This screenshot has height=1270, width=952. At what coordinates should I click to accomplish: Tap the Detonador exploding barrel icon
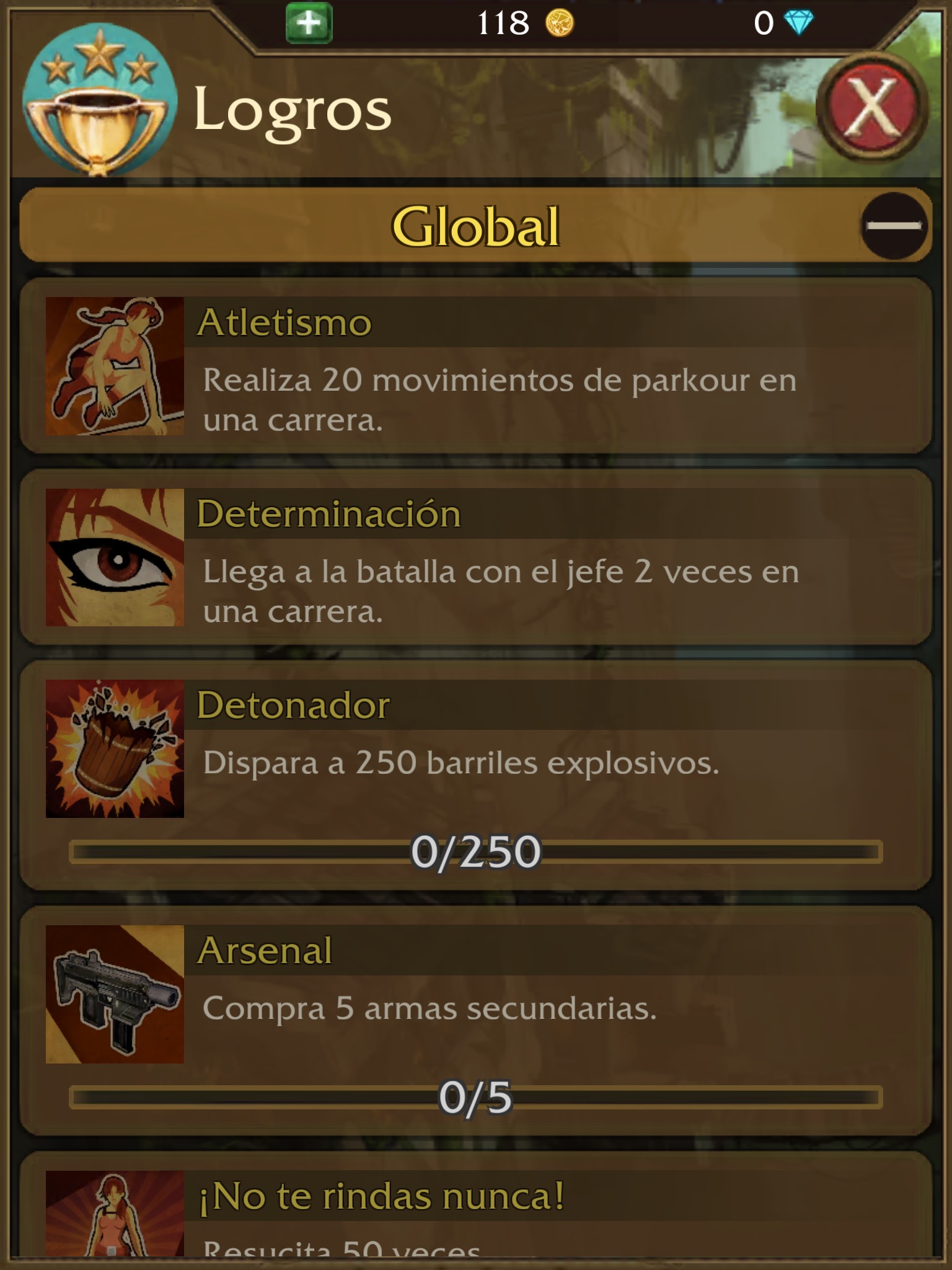click(115, 748)
